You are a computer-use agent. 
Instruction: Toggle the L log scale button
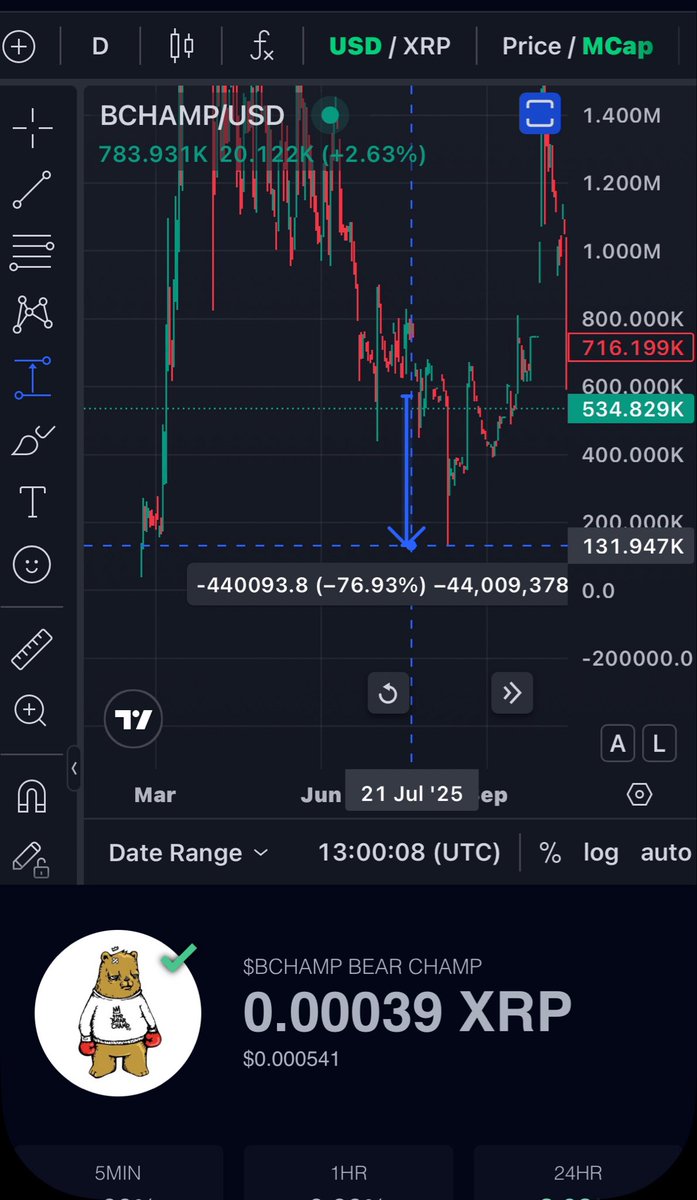click(658, 743)
